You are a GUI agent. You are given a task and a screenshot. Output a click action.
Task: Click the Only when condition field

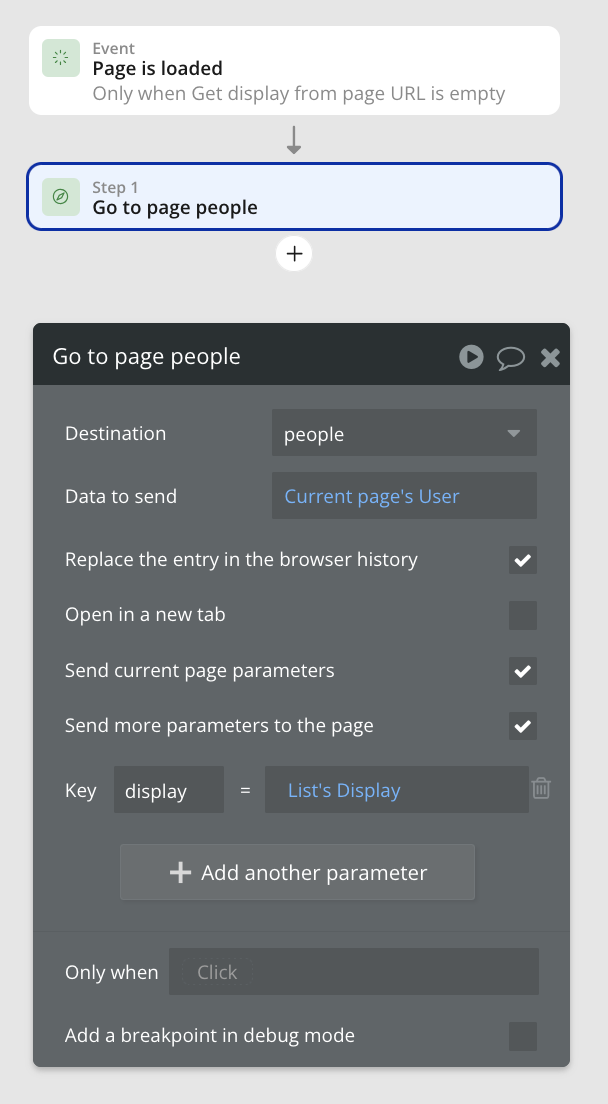click(353, 972)
